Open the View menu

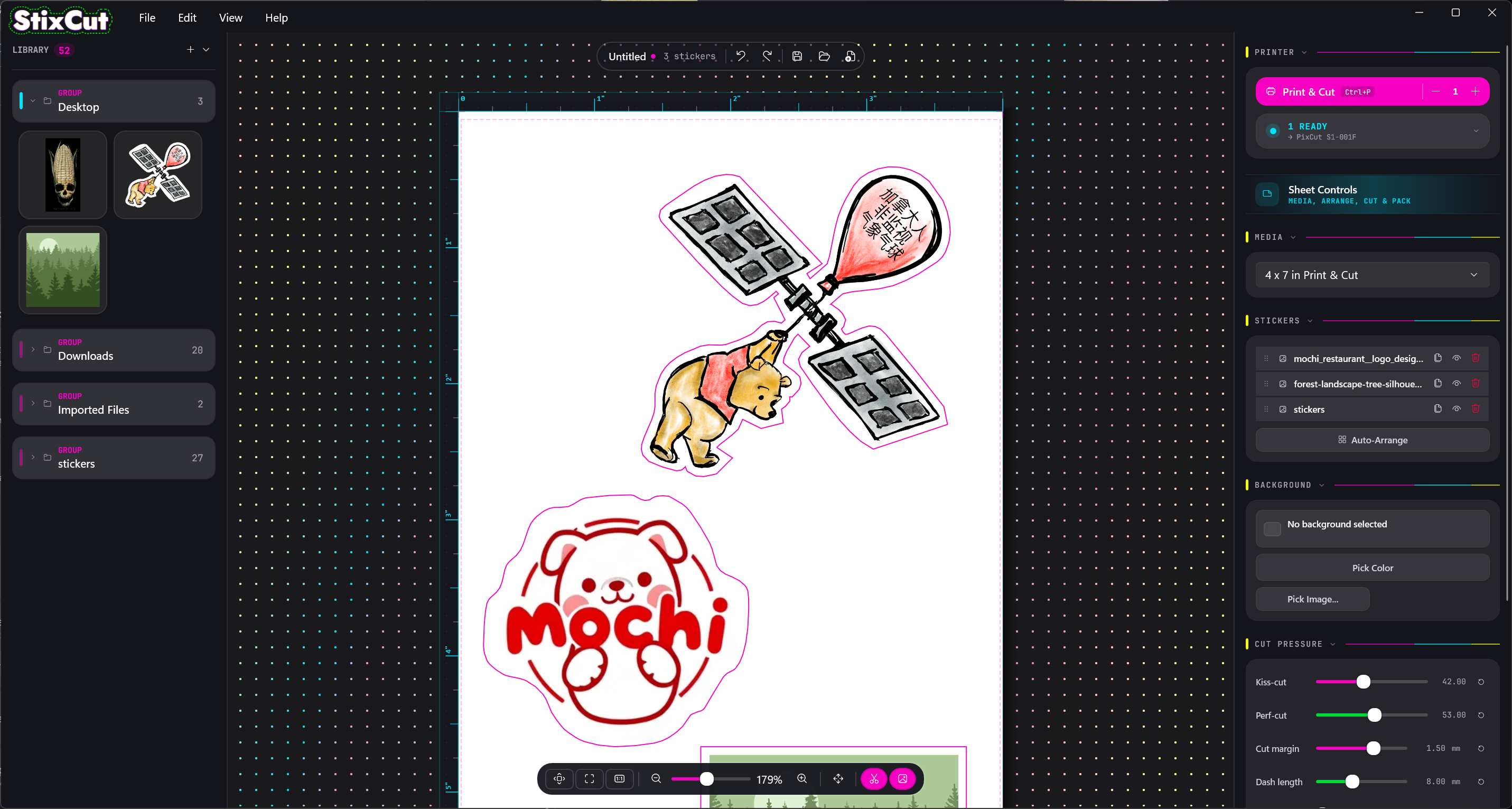click(230, 17)
